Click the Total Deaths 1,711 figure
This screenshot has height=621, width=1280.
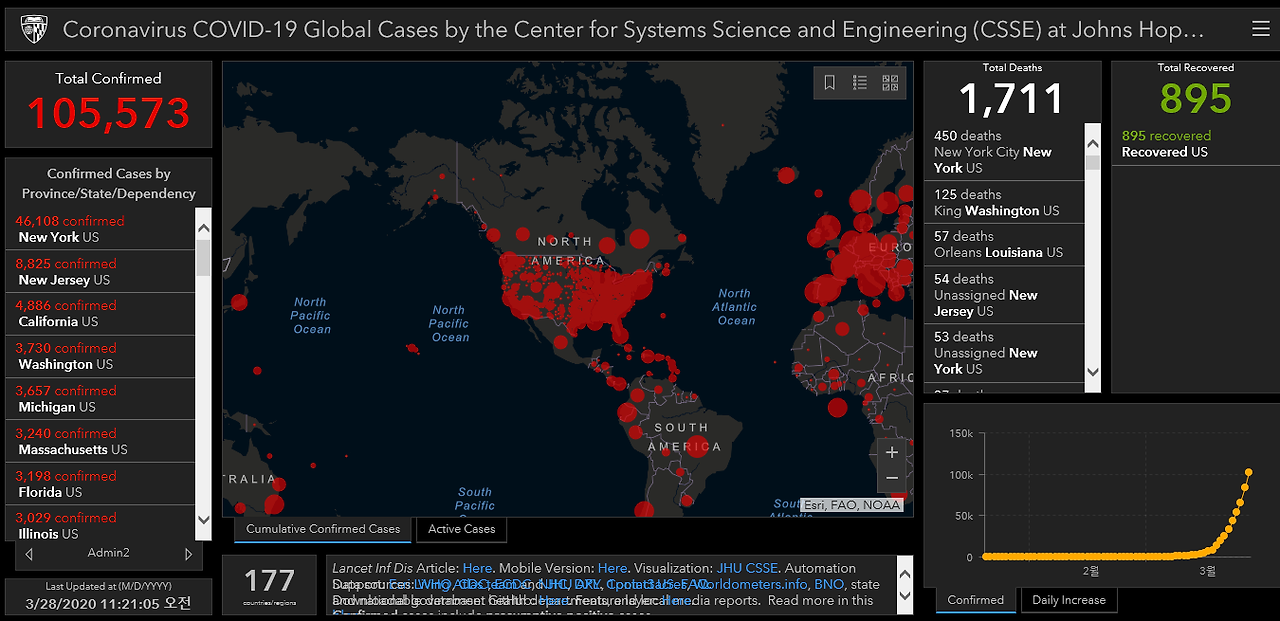pos(1012,98)
